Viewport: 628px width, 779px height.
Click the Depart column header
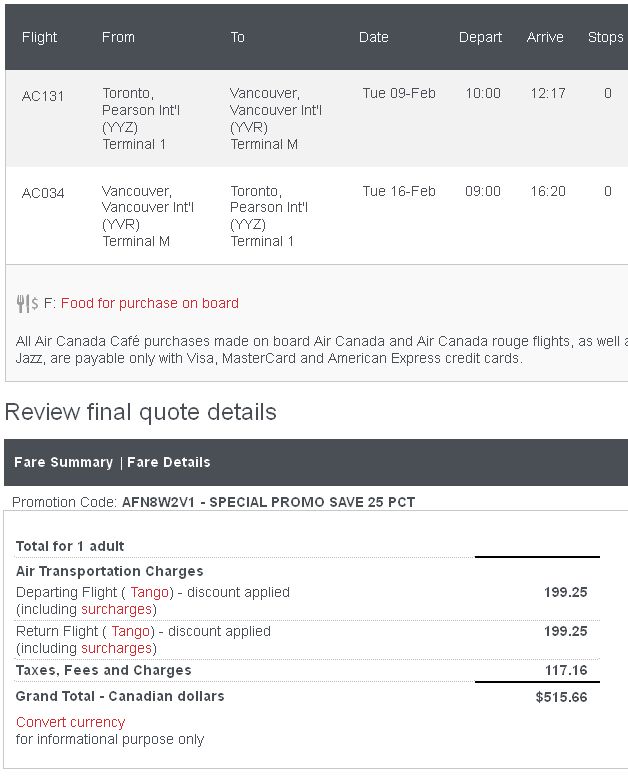click(x=480, y=37)
